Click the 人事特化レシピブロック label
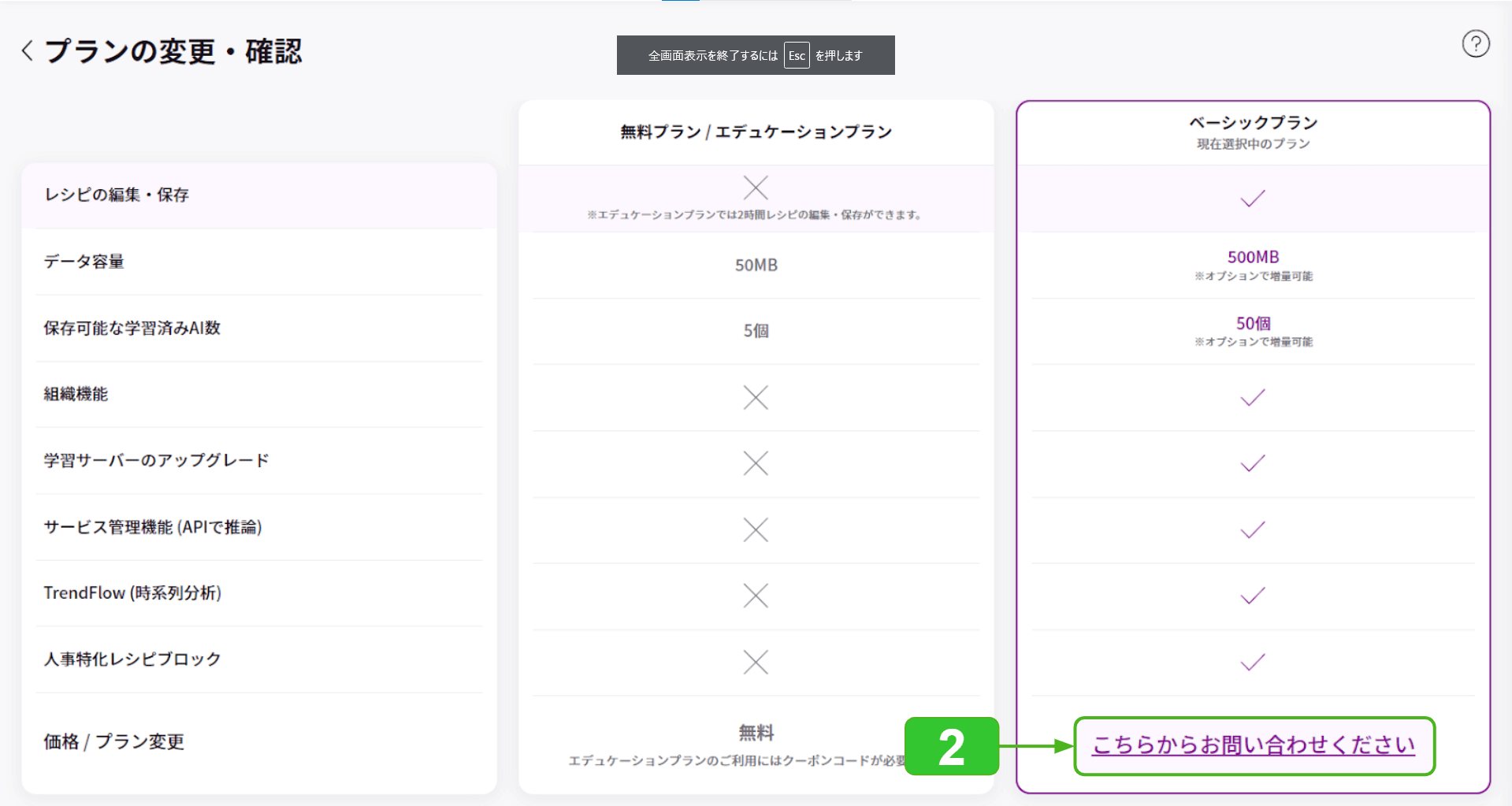1512x806 pixels. click(132, 659)
